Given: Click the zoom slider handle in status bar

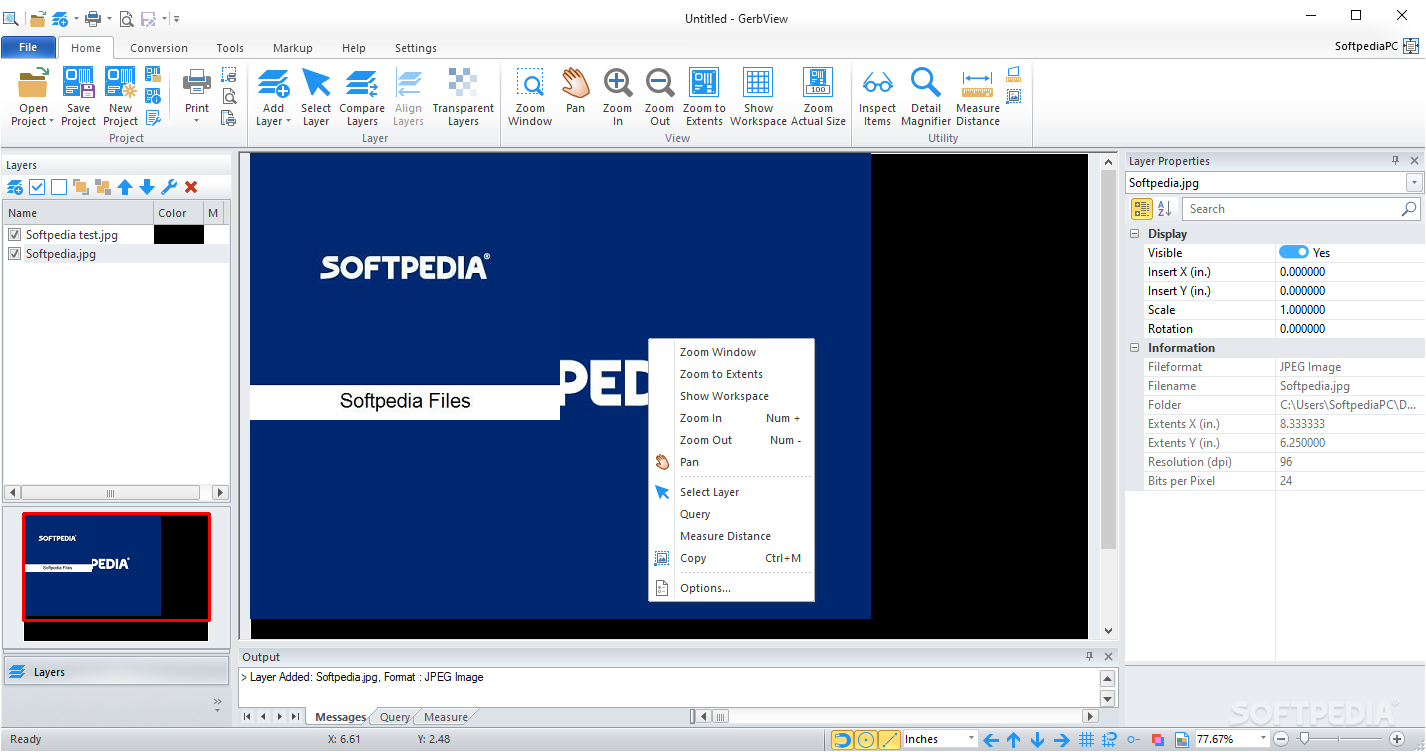Looking at the screenshot, I should pyautogui.click(x=1303, y=740).
